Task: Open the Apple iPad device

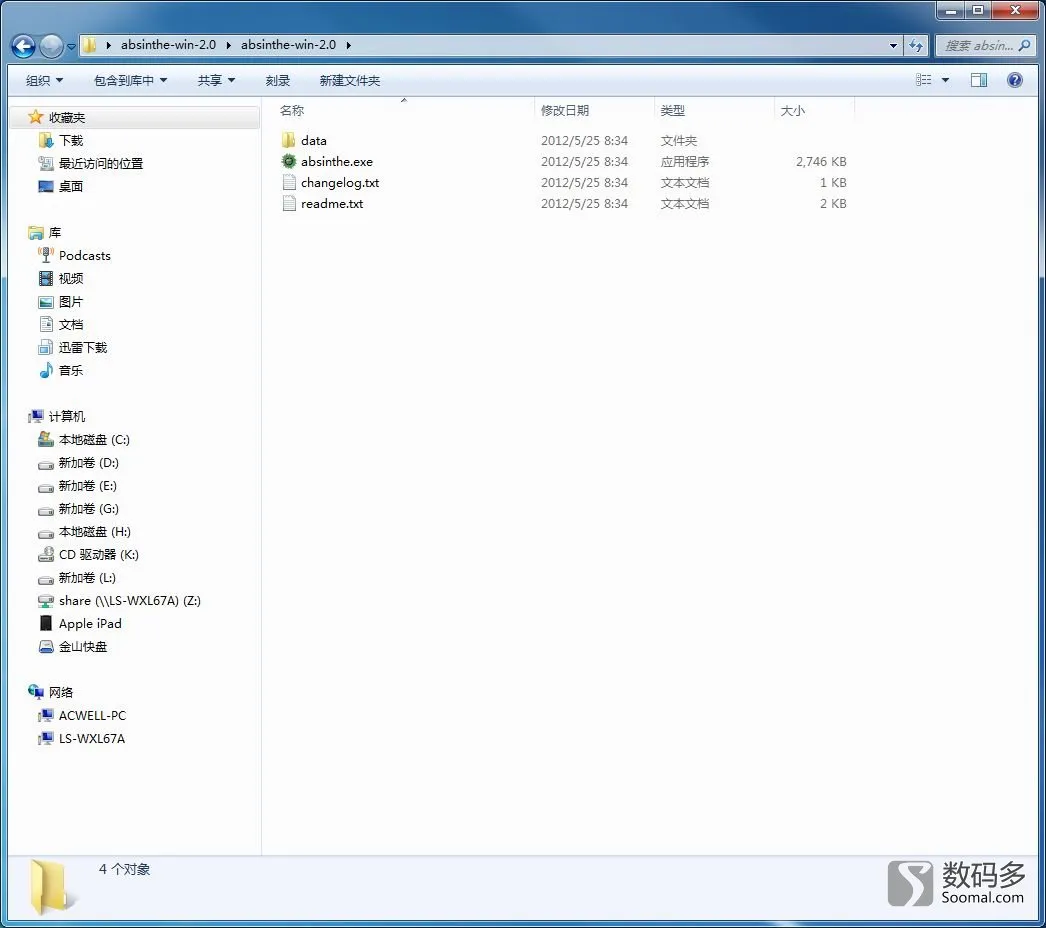Action: point(90,624)
